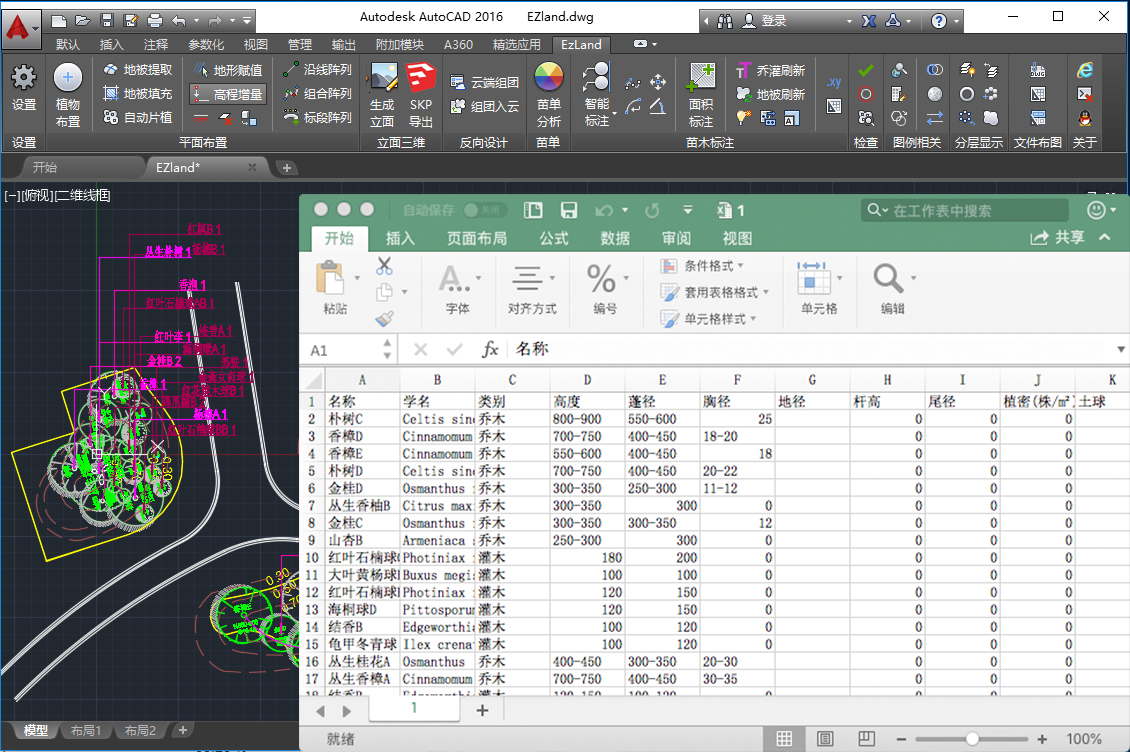
Task: Select column D header in Excel
Action: click(x=587, y=380)
